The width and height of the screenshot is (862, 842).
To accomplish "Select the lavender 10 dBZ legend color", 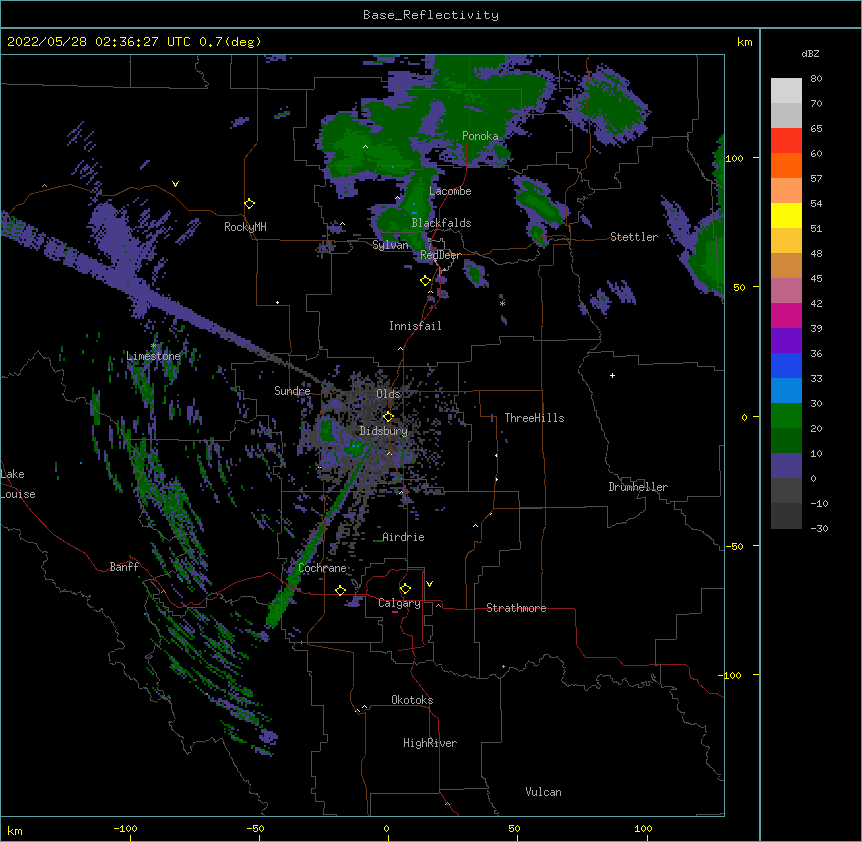I will pos(786,466).
